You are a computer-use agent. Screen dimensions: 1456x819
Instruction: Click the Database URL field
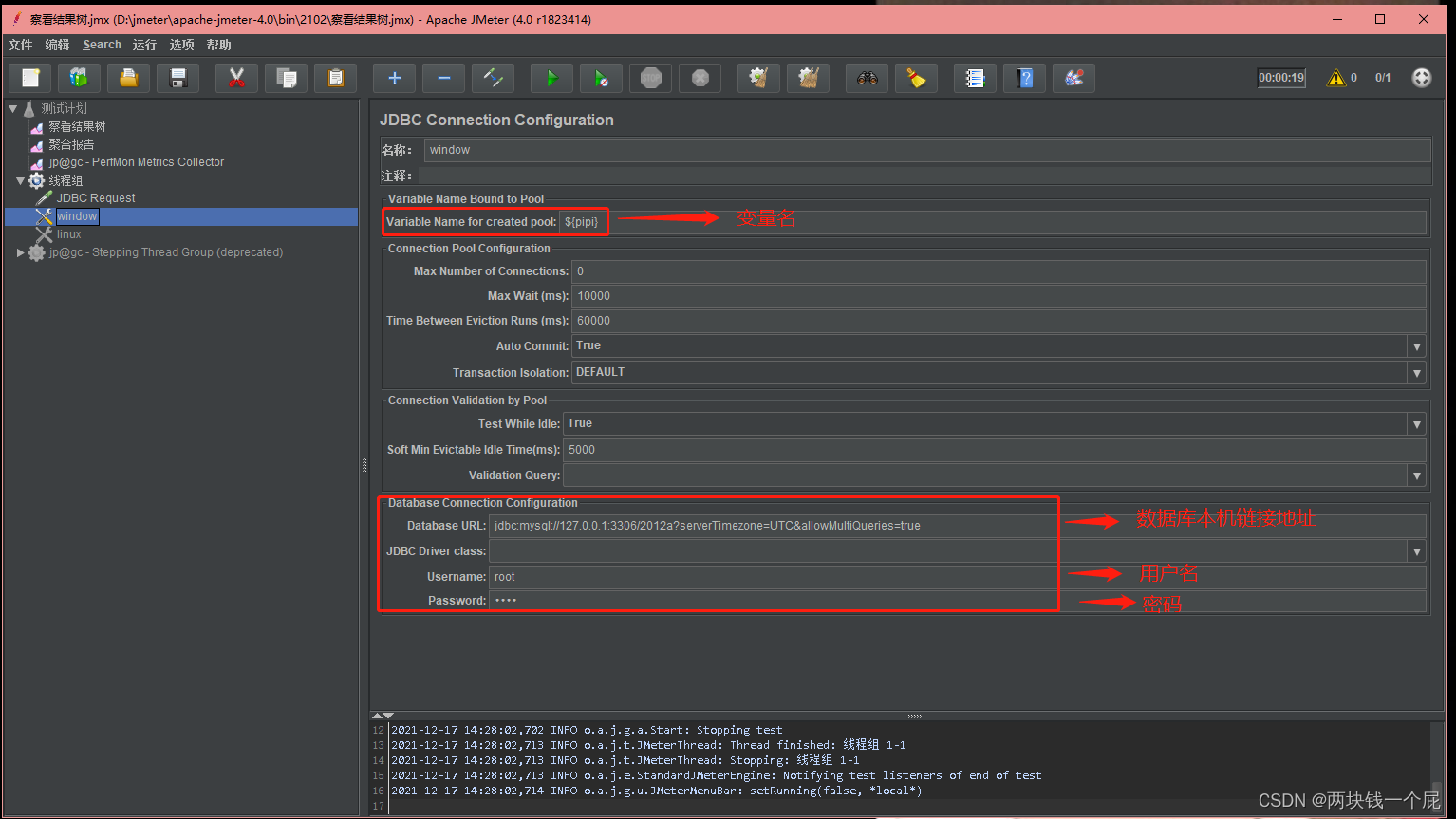click(958, 526)
